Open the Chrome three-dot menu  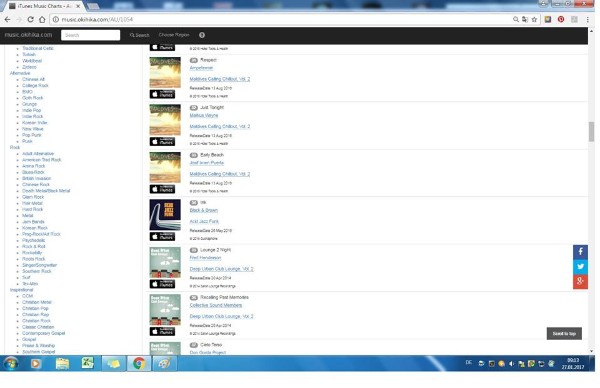(x=587, y=19)
